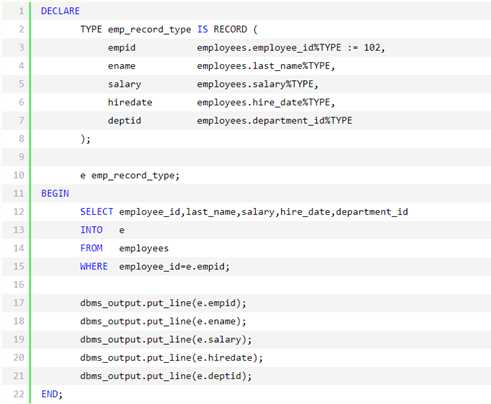The height and width of the screenshot is (404, 491).
Task: Click 'dbms_output.put_line(e.empid);' statement
Action: [163, 303]
